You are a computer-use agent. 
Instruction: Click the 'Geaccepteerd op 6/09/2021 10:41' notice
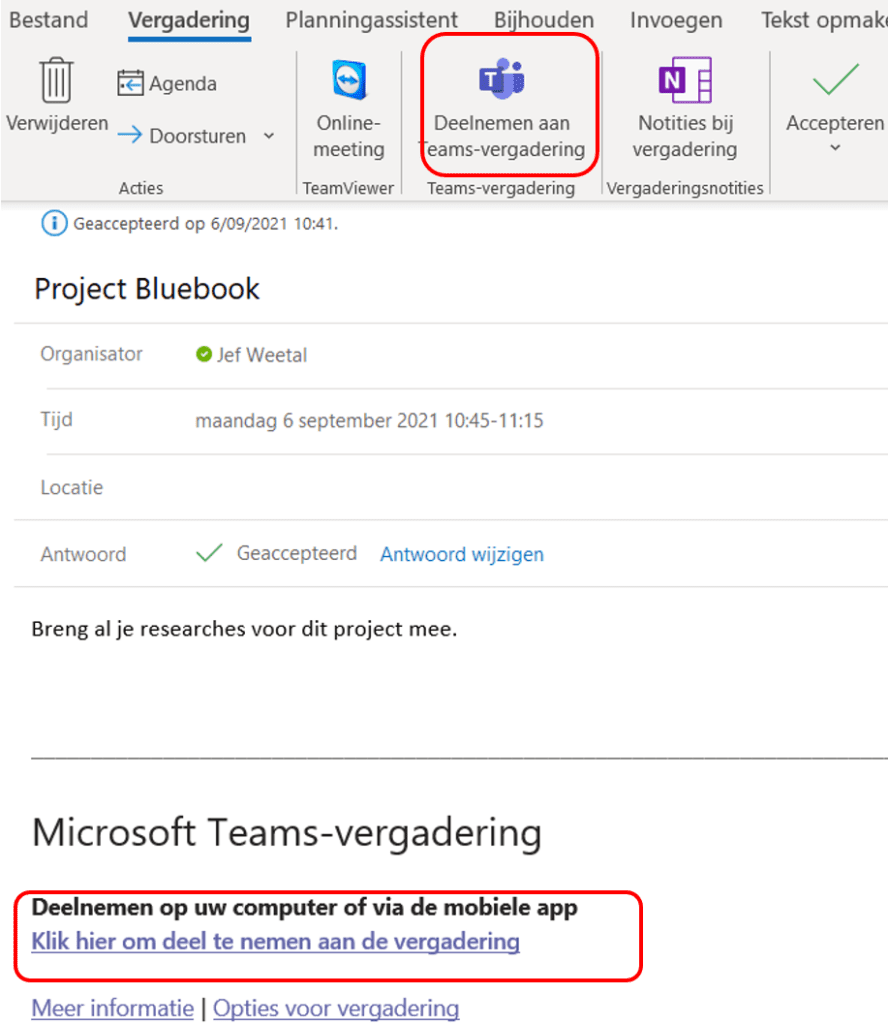[x=206, y=224]
